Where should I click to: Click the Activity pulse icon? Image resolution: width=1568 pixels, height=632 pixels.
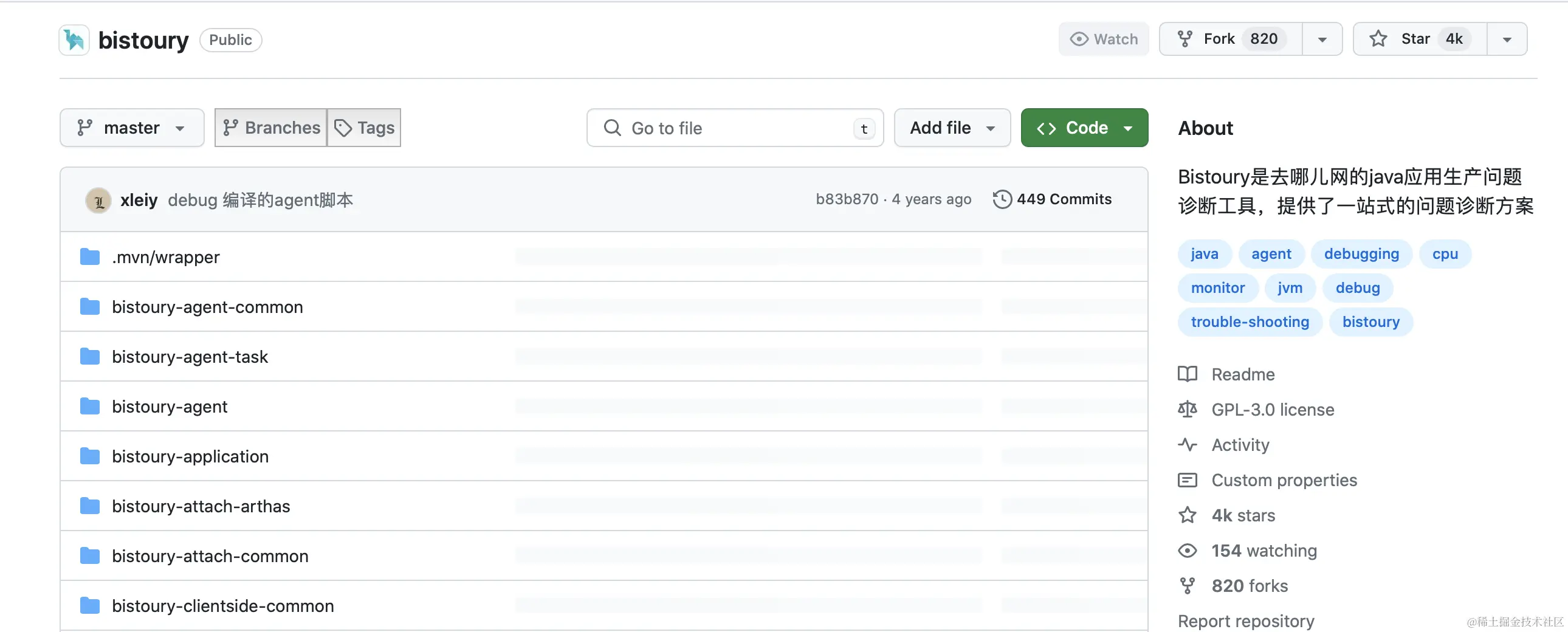[1187, 445]
